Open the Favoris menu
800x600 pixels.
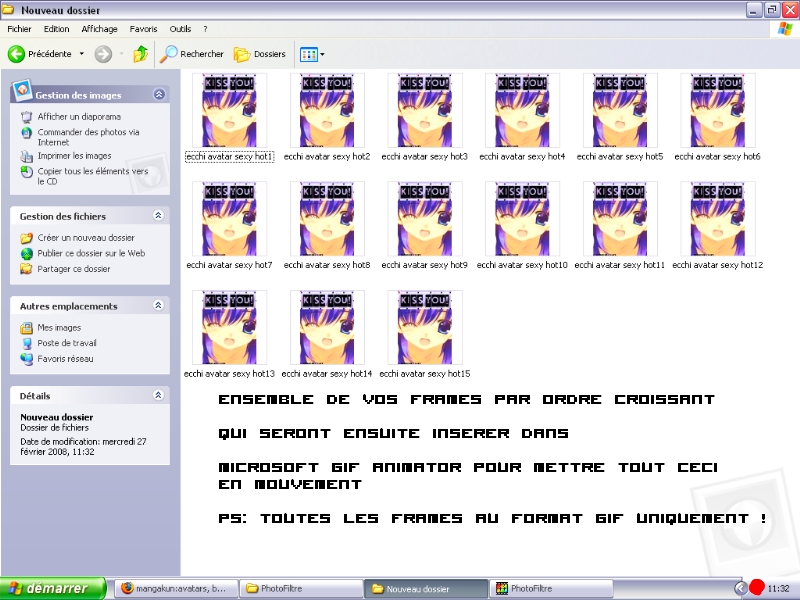143,29
